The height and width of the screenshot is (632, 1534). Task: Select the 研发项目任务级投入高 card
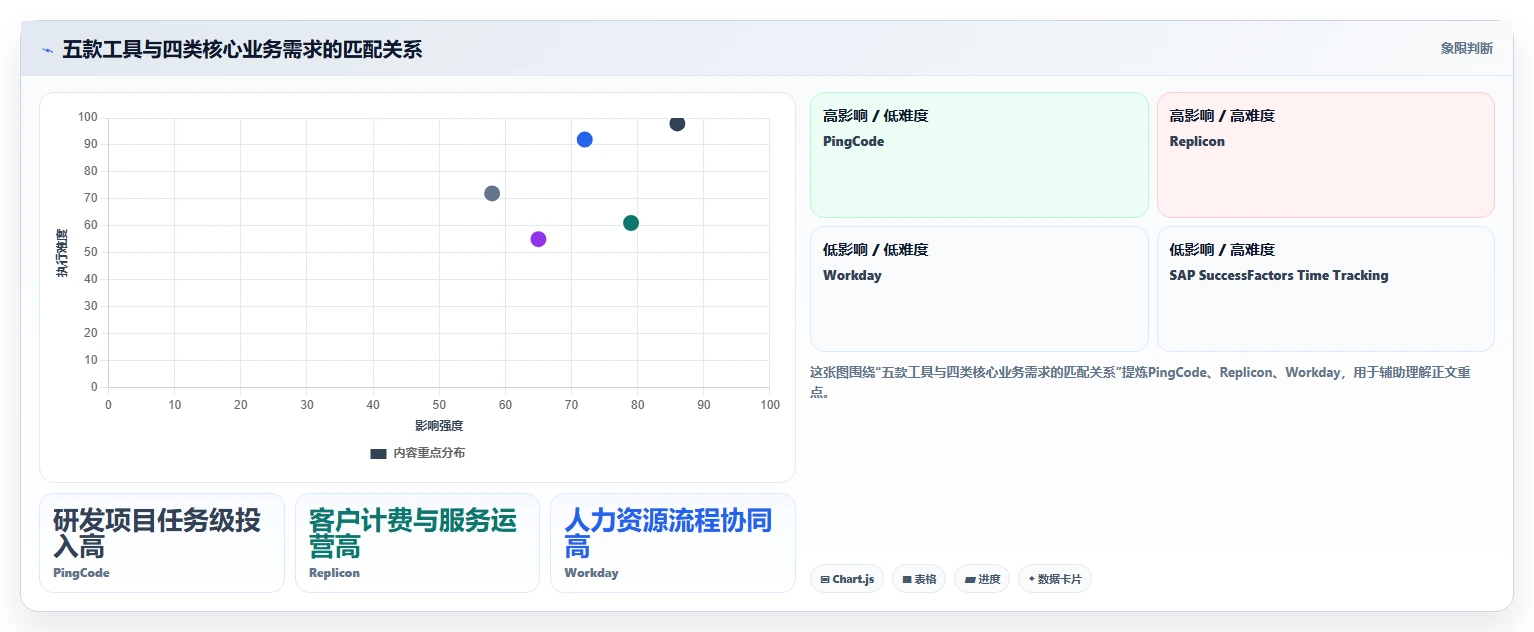[x=162, y=543]
